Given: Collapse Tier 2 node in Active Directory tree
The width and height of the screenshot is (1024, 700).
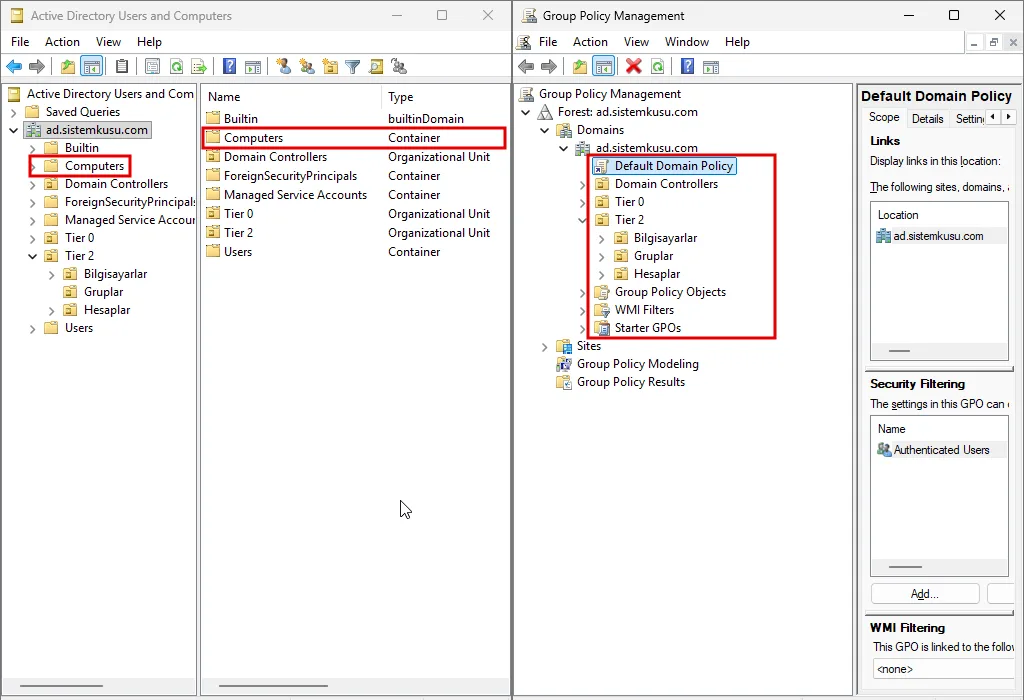Looking at the screenshot, I should [x=32, y=256].
